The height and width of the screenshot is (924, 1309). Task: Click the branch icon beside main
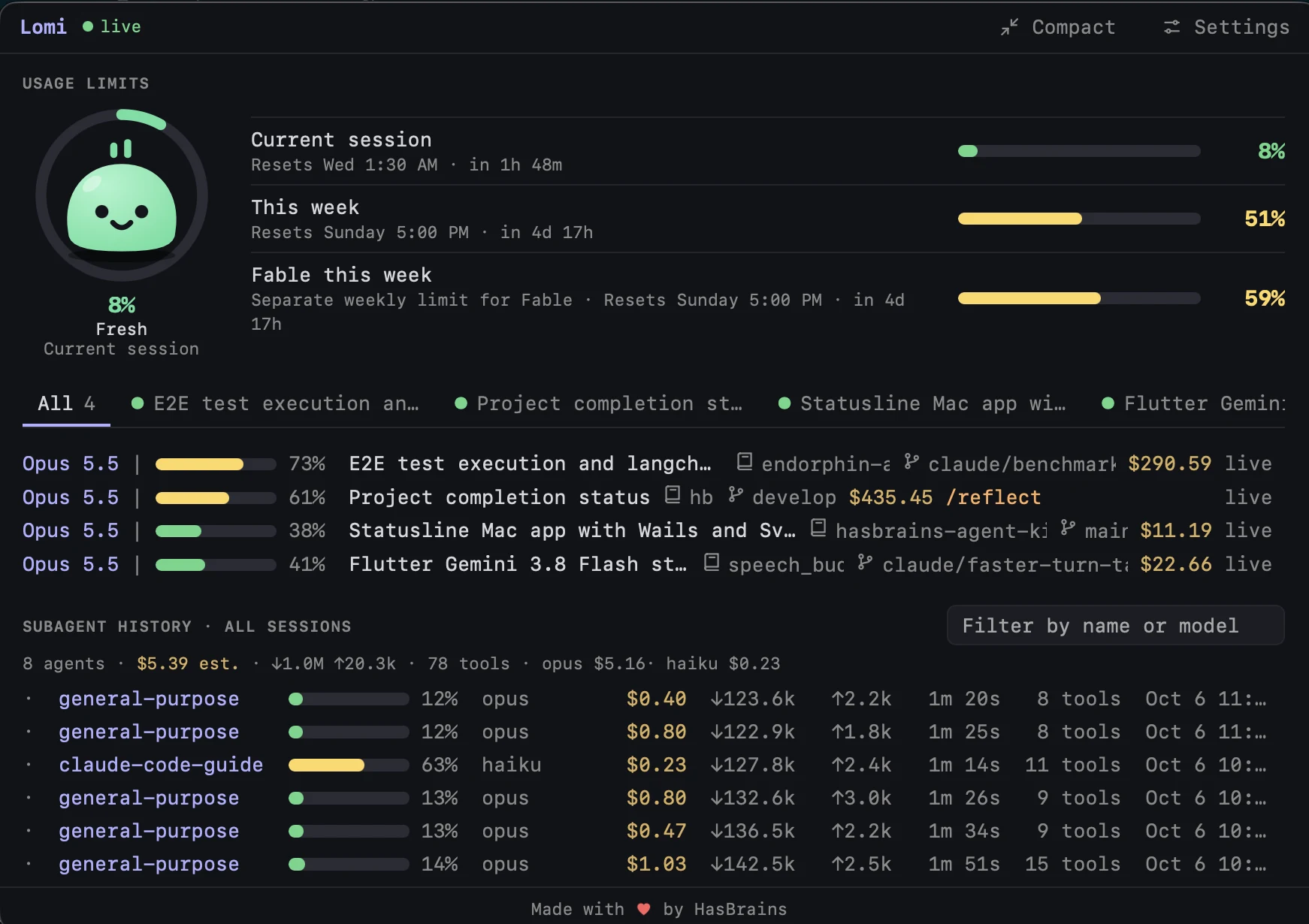1068,528
